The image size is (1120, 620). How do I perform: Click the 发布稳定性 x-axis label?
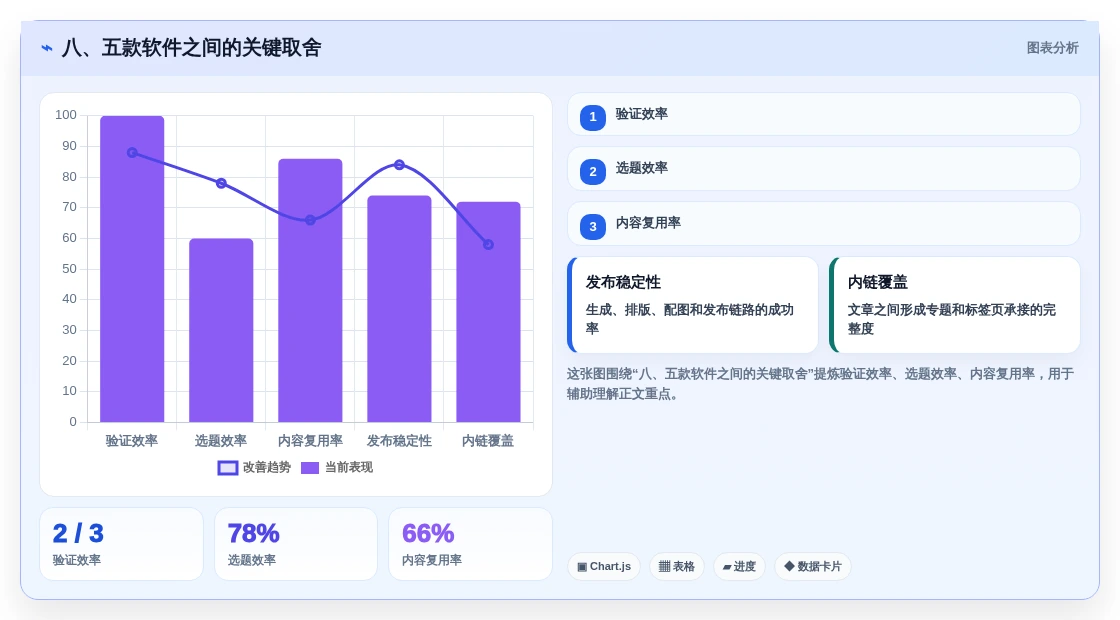pos(399,441)
